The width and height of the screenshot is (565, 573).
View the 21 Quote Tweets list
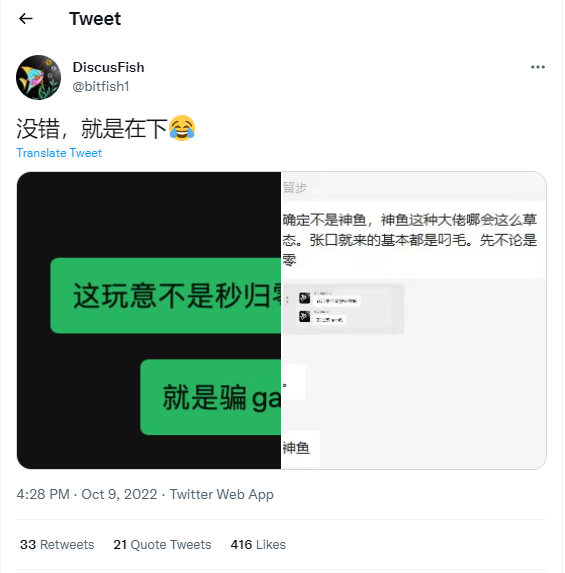point(162,544)
